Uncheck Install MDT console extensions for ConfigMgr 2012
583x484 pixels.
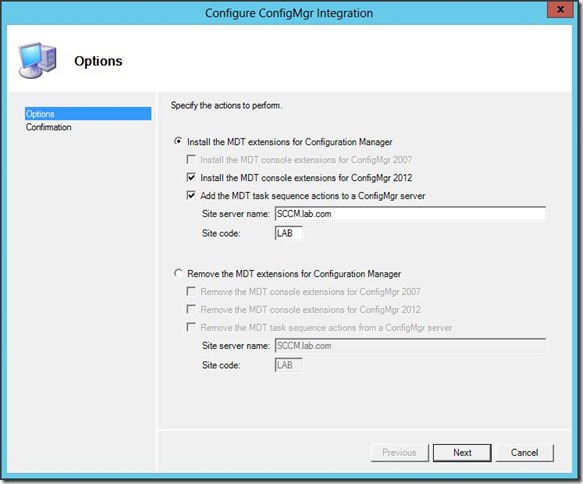coord(191,178)
